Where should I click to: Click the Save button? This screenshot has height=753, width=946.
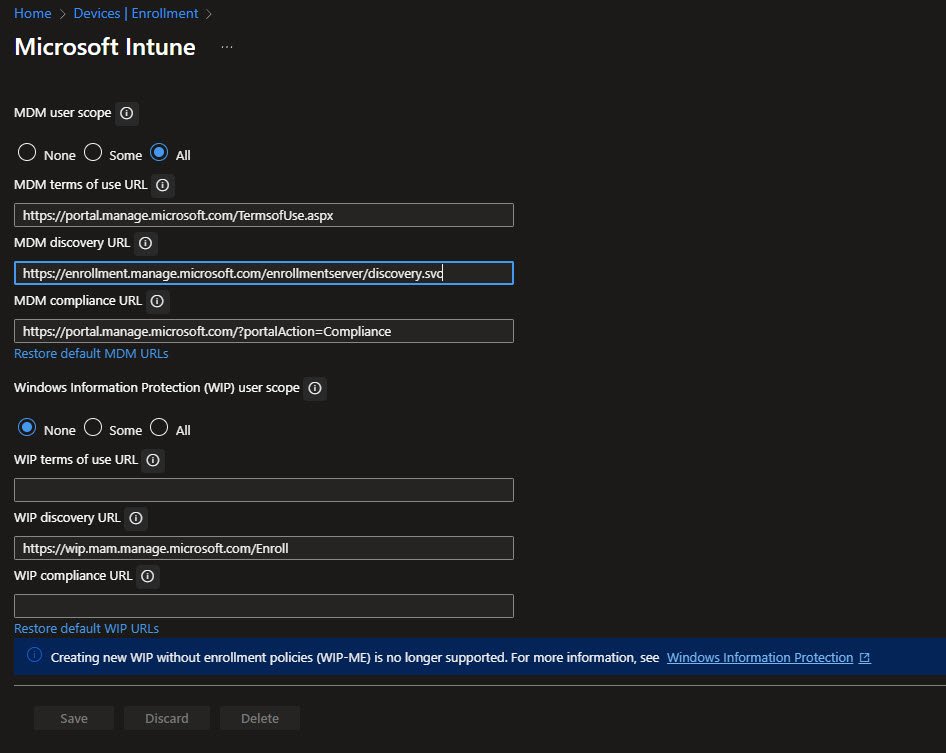pyautogui.click(x=74, y=718)
